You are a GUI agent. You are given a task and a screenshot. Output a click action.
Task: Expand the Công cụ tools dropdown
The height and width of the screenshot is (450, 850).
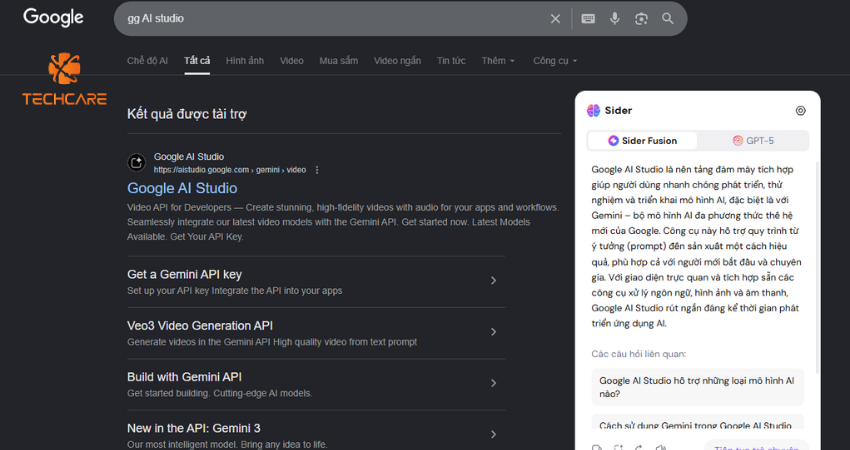[x=555, y=61]
